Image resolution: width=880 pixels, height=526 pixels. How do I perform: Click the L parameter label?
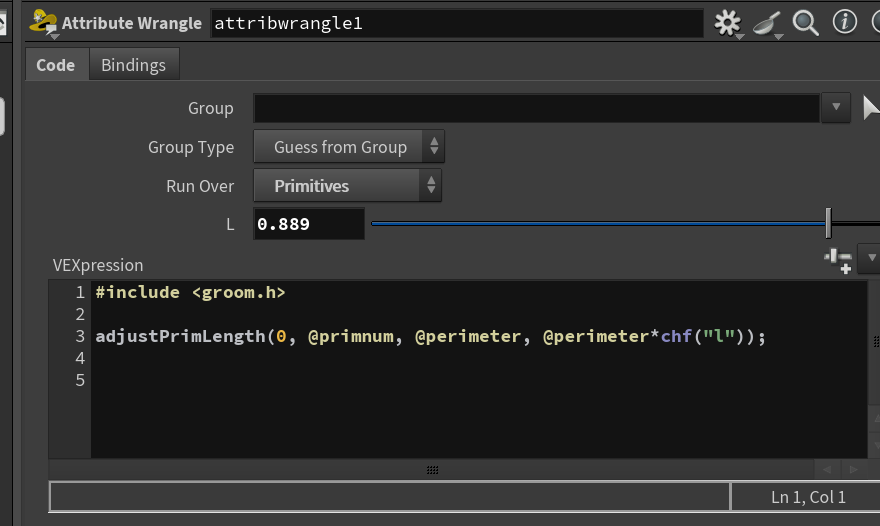click(230, 225)
